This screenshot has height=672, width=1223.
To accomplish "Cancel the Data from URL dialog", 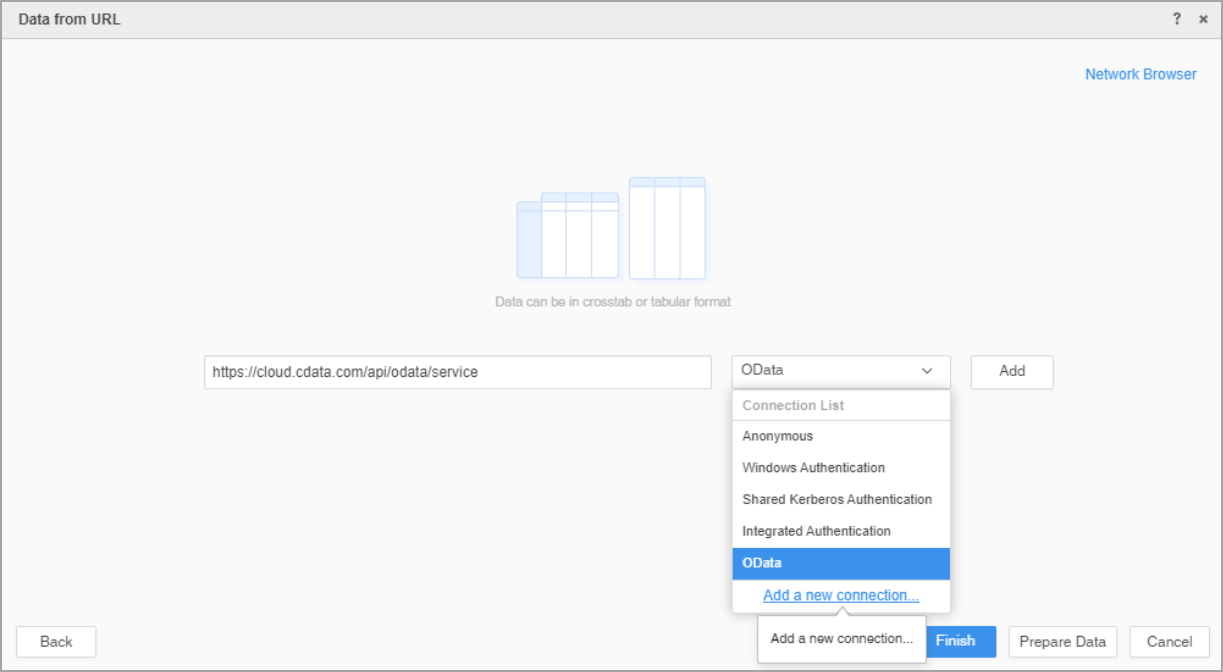I will click(x=1168, y=641).
